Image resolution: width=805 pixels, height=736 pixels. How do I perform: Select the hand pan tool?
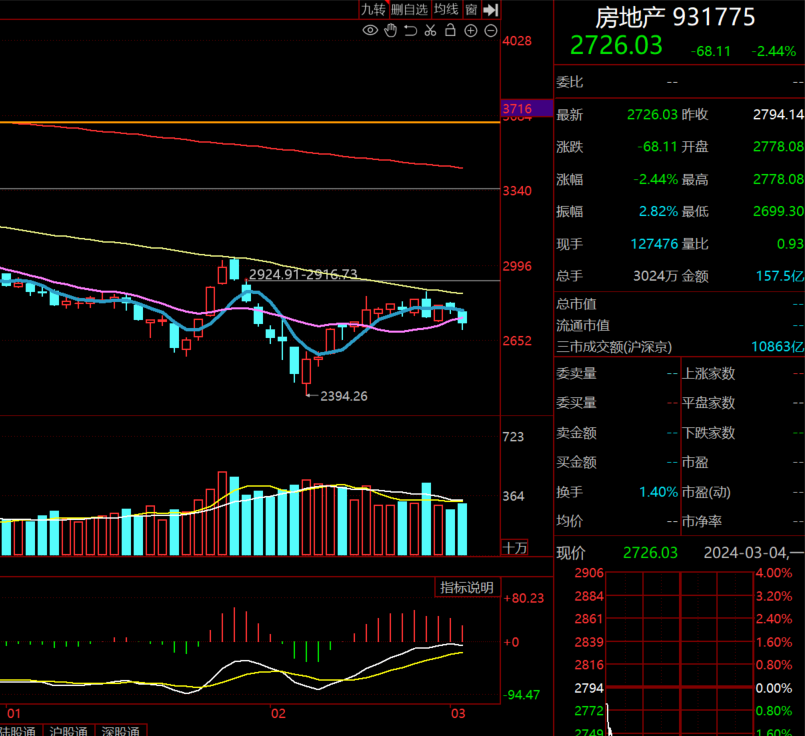[x=391, y=30]
